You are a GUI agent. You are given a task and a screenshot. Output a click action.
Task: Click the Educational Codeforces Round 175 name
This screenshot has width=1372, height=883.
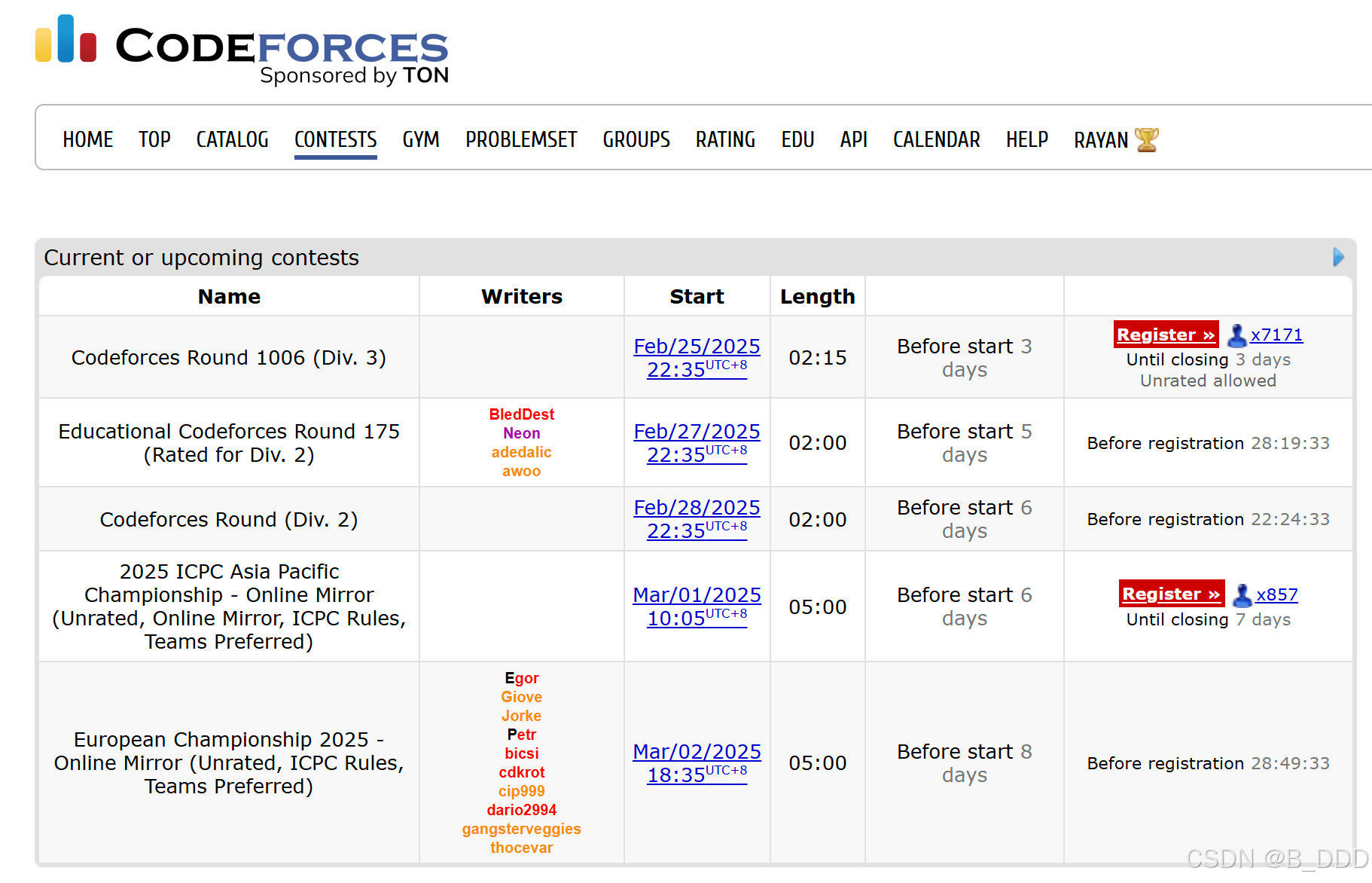point(229,443)
